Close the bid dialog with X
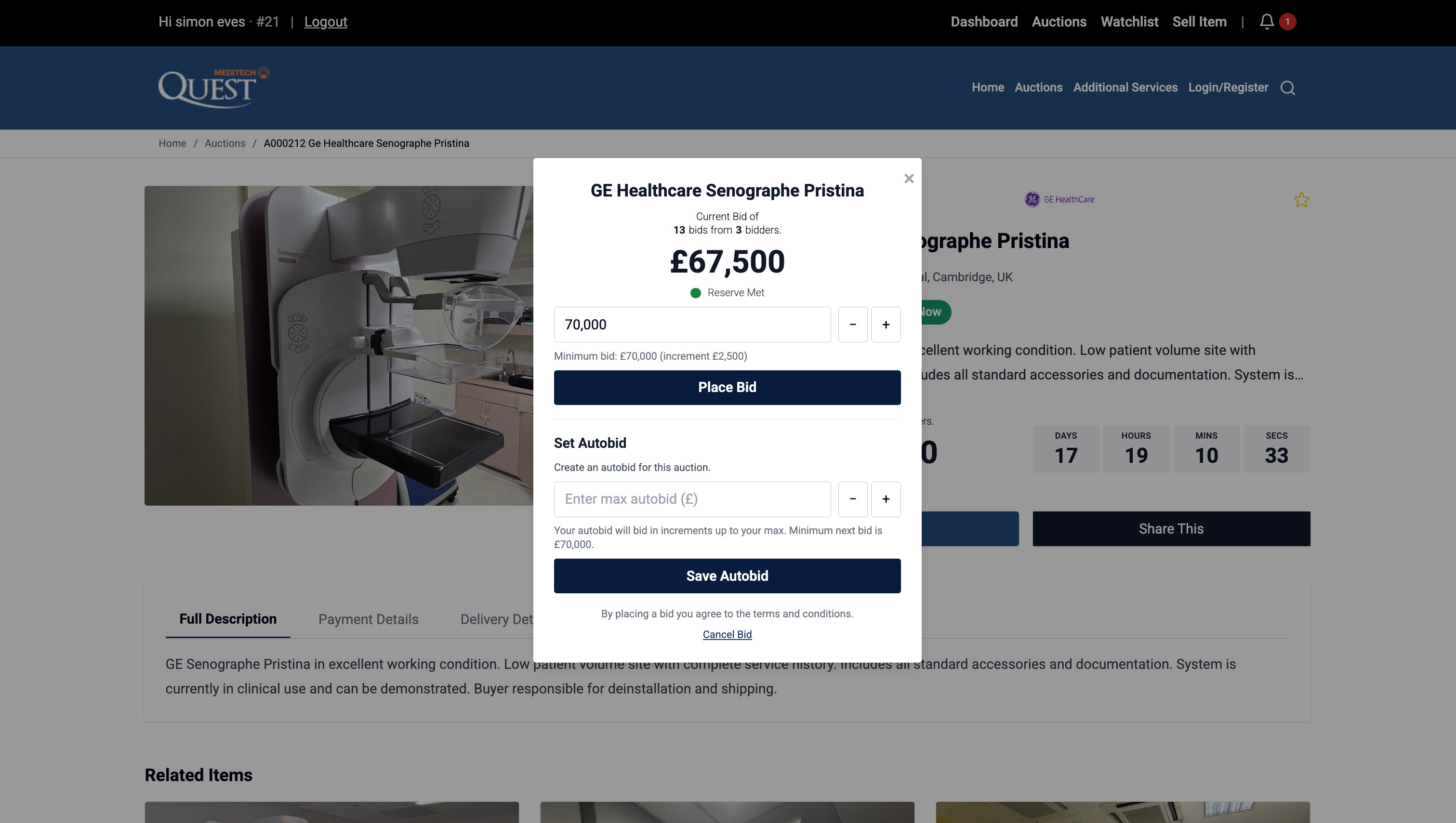Screen dimensions: 1456x823 909,179
